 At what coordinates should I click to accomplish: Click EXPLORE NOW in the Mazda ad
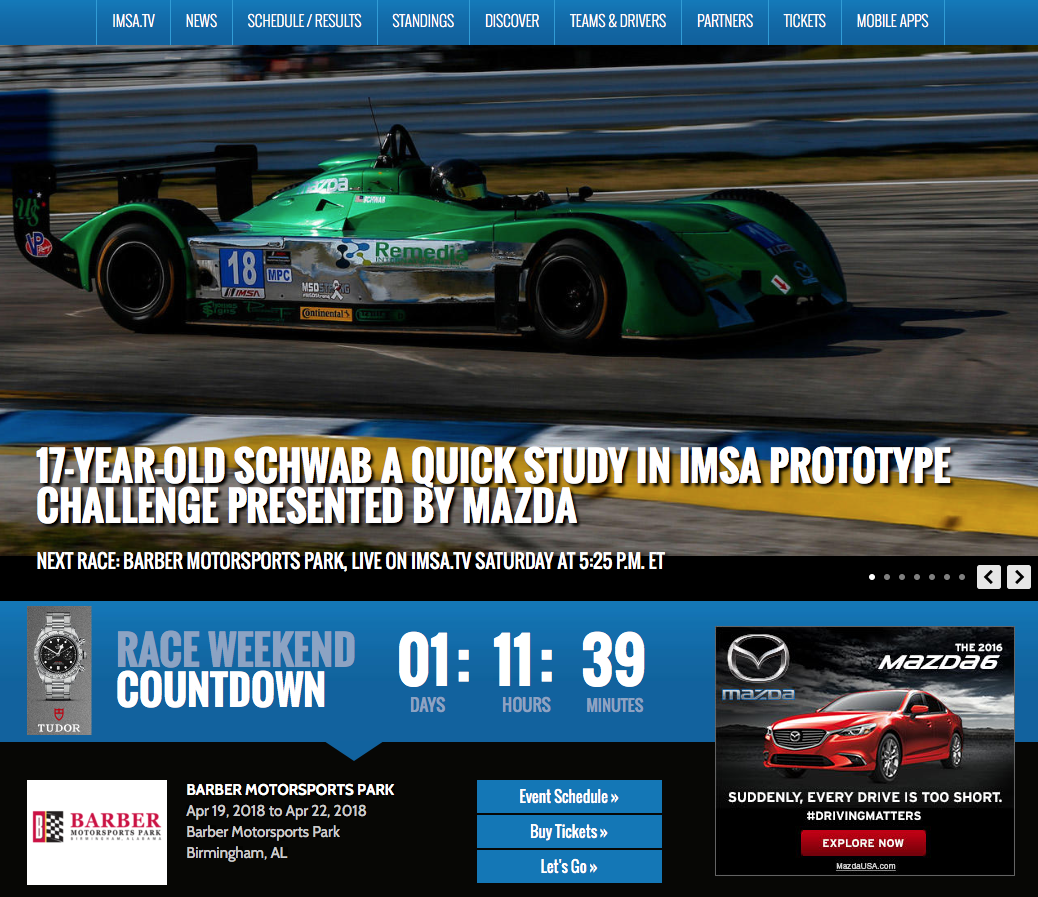pyautogui.click(x=863, y=842)
